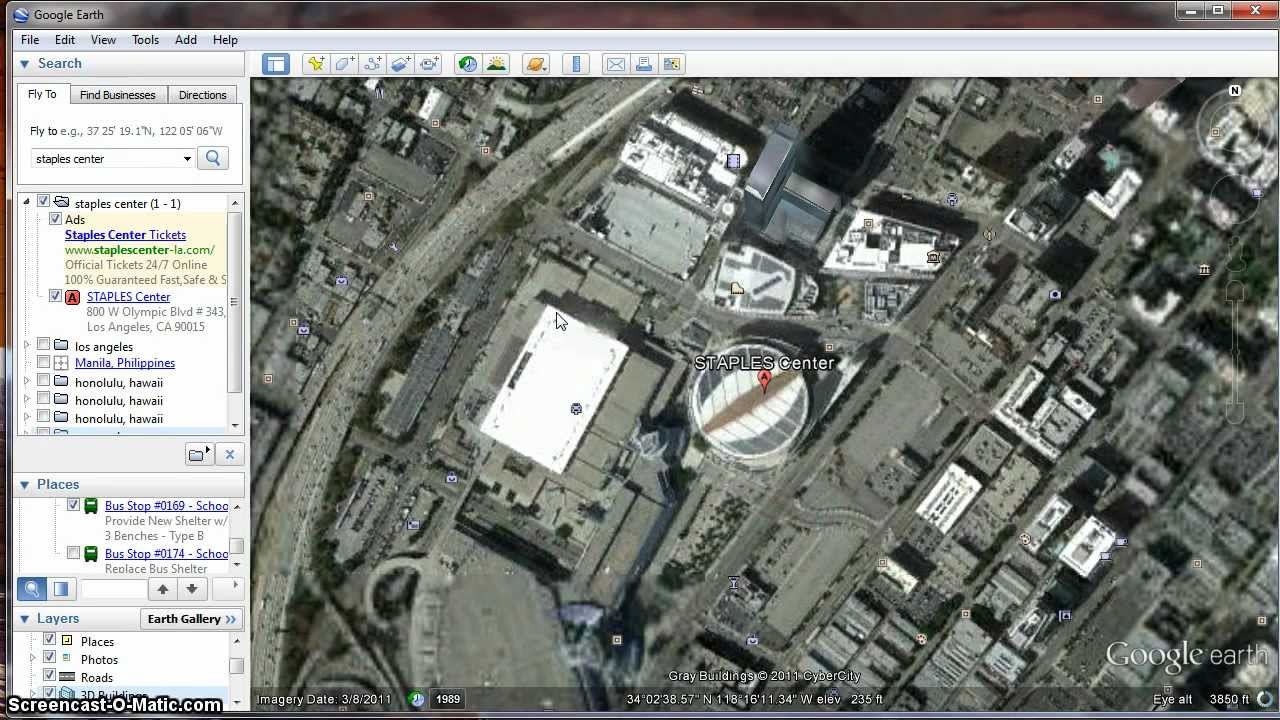Click the north N compass indicator

1235,91
